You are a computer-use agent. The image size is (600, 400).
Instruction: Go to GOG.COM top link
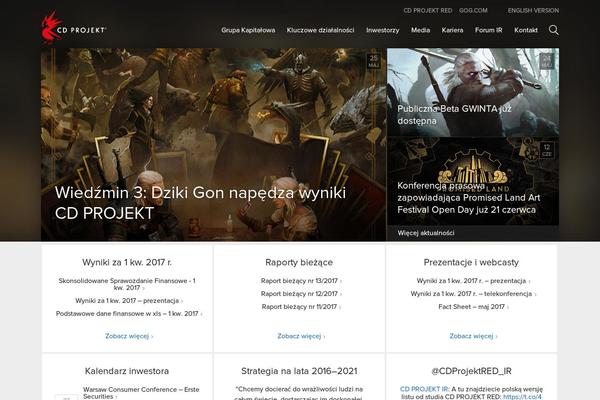tap(473, 10)
